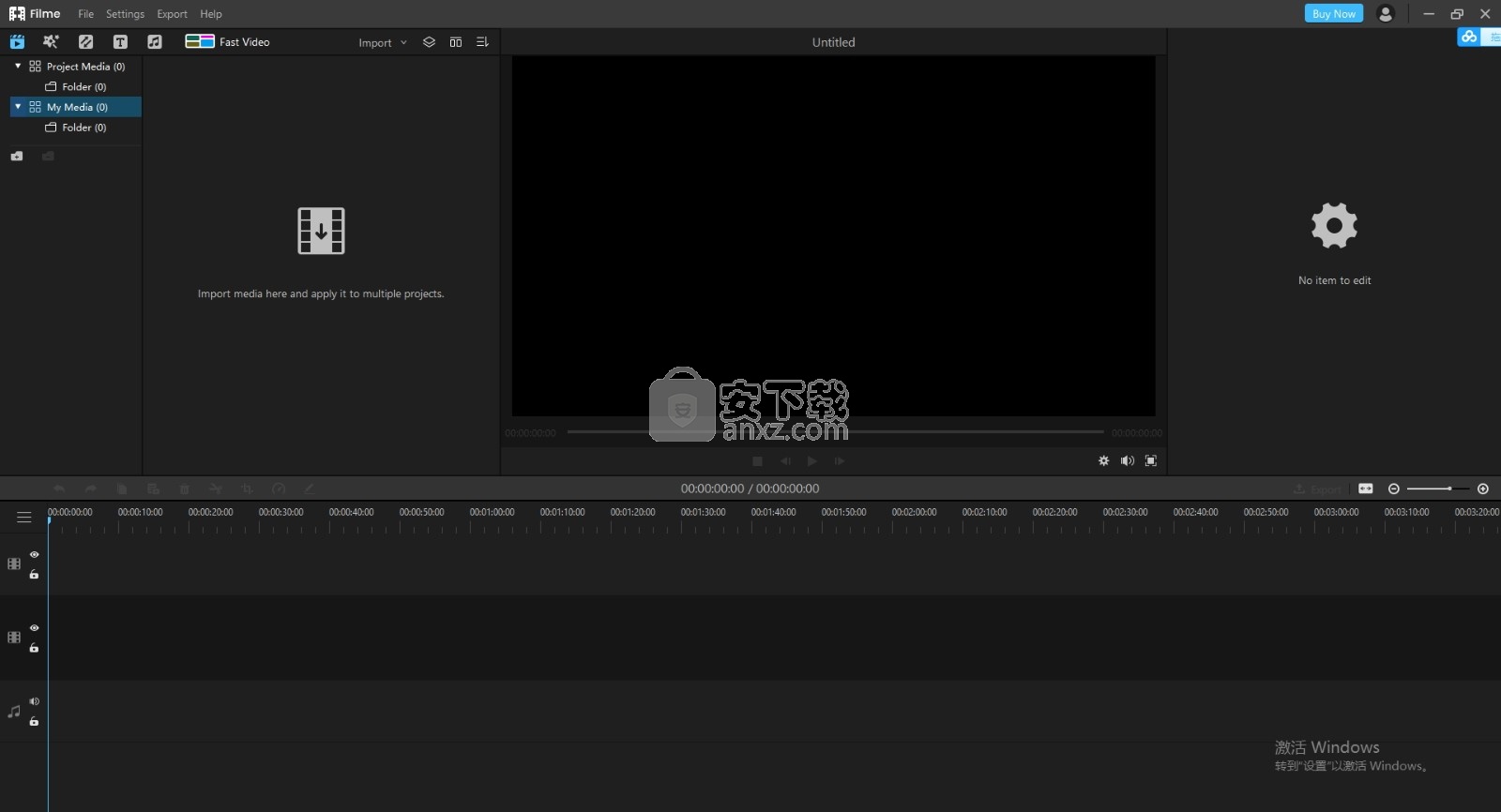Screen dimensions: 1501x812
Task: Click the Undo arrow in timeline toolbar
Action: pos(59,489)
